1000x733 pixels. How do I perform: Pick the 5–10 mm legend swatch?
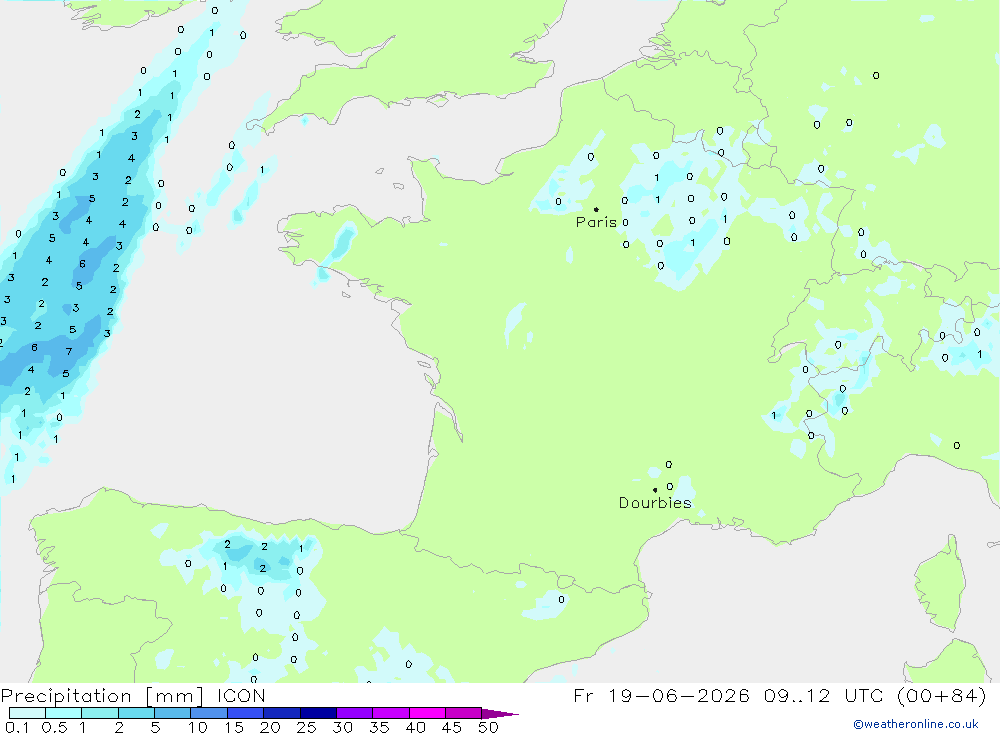click(x=172, y=713)
